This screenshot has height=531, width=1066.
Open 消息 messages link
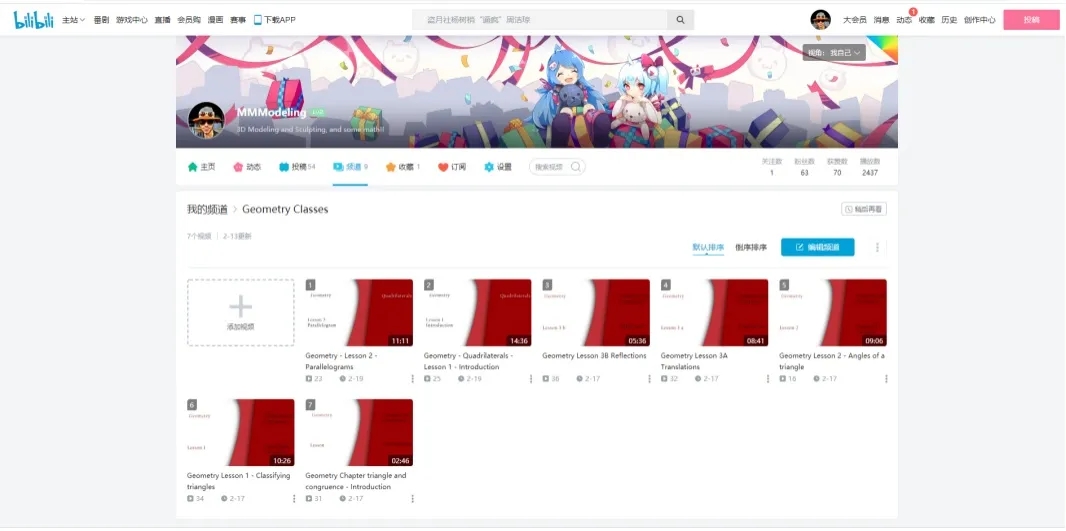[x=882, y=20]
